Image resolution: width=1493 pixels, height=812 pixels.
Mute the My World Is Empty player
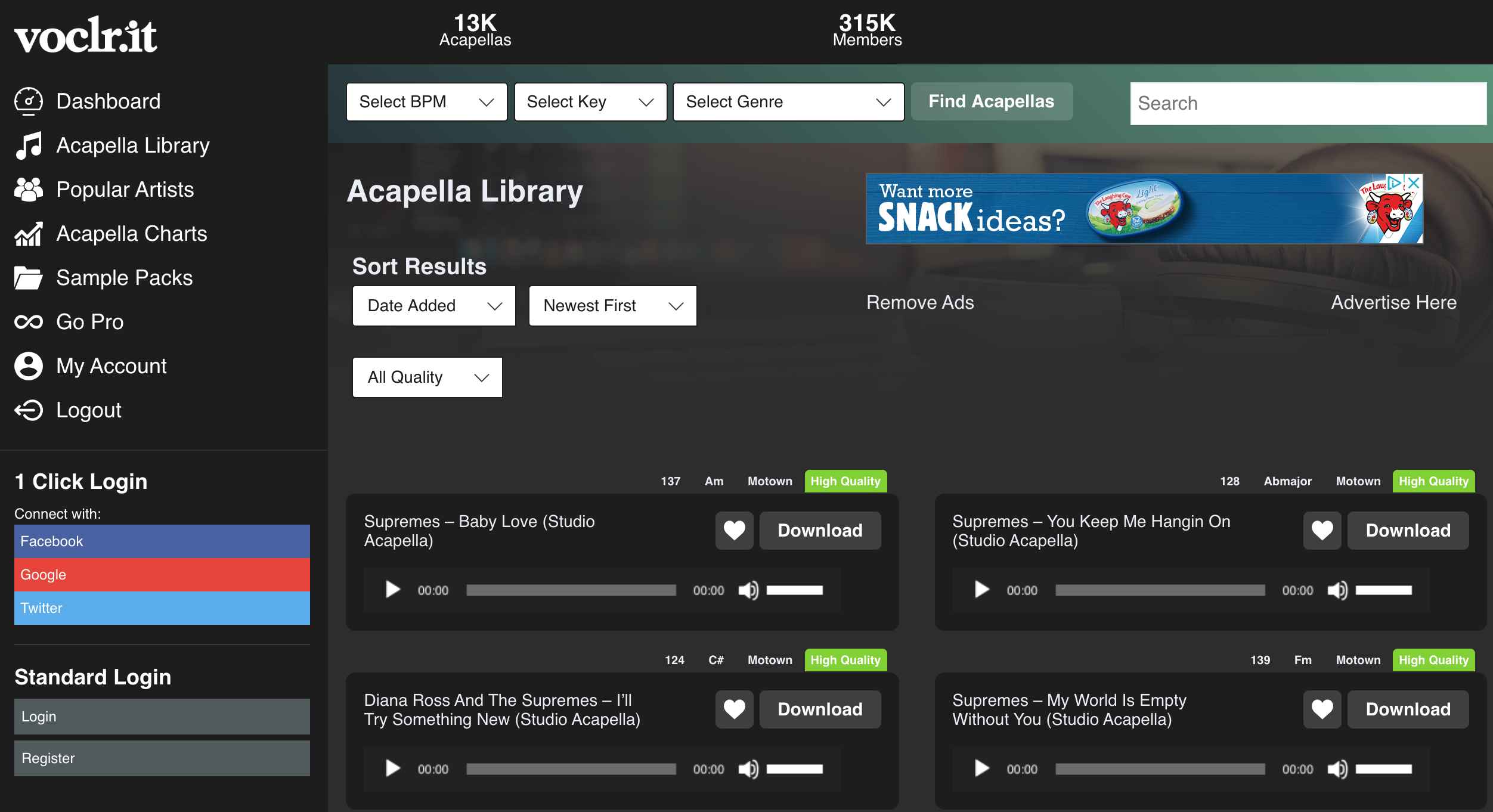(1337, 769)
